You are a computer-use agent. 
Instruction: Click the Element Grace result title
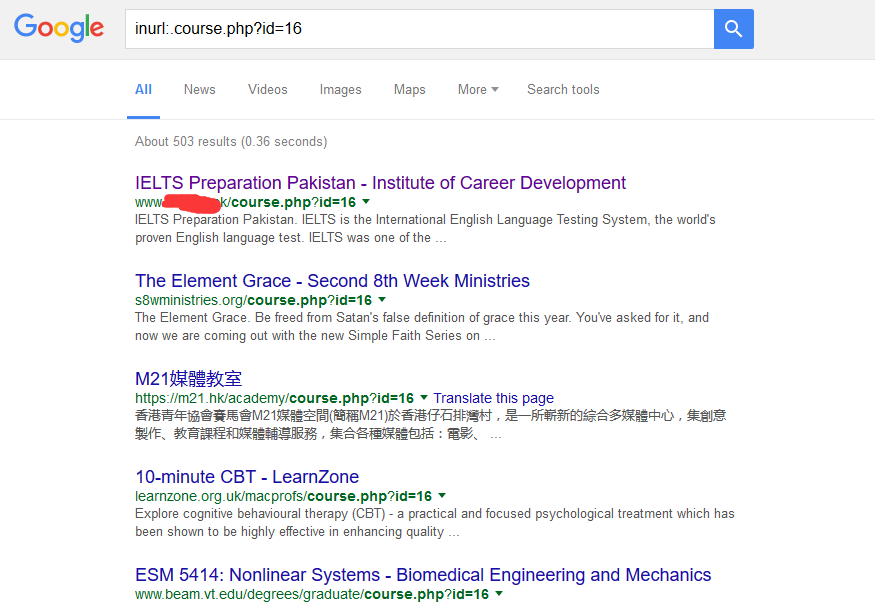[332, 281]
